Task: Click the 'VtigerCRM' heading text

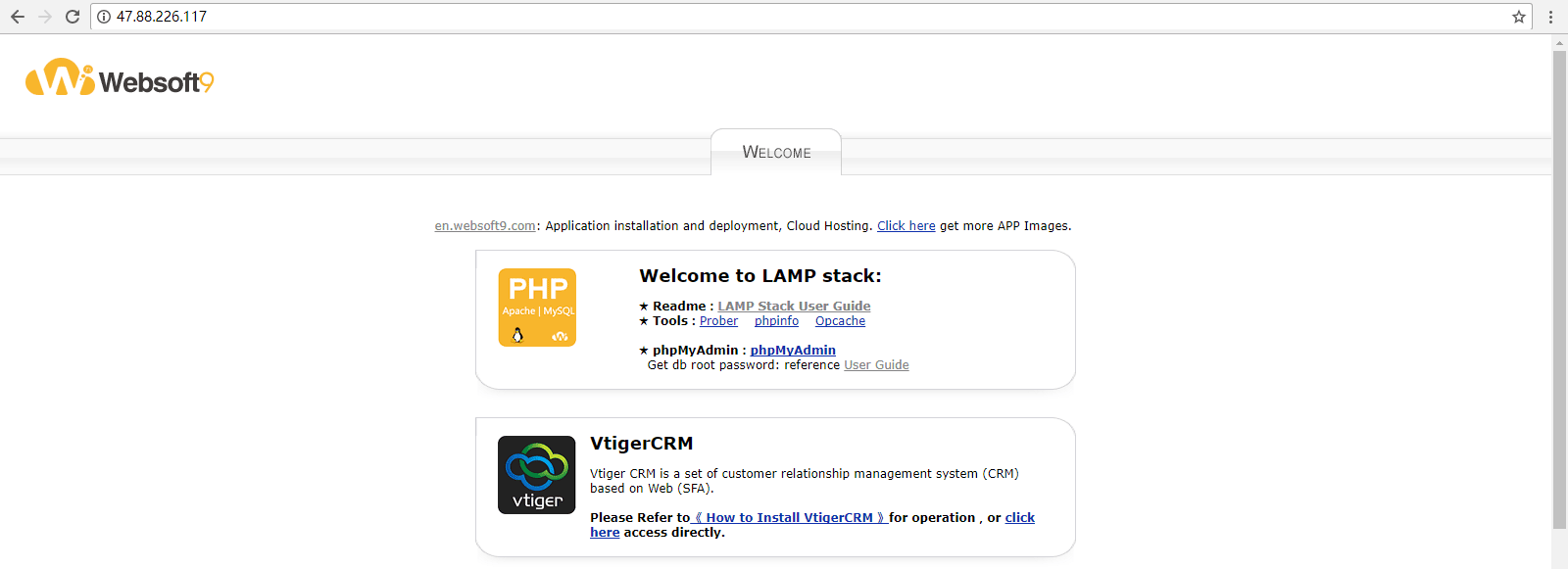Action: [x=641, y=444]
